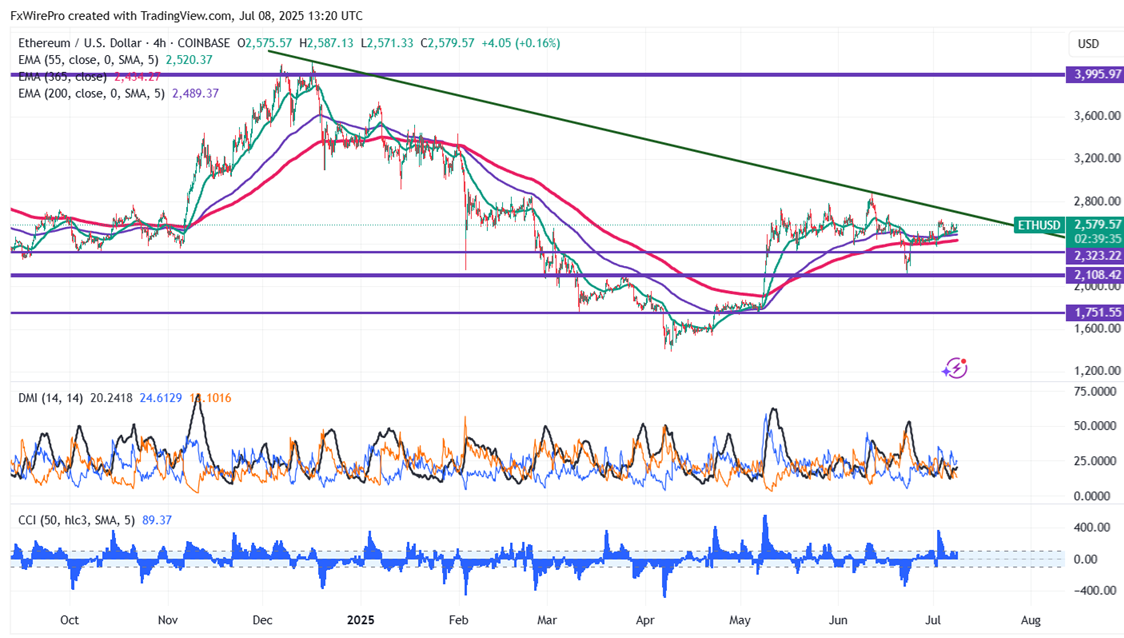Click the 2,800.00 price axis tick
The height and width of the screenshot is (638, 1124).
click(x=1097, y=201)
